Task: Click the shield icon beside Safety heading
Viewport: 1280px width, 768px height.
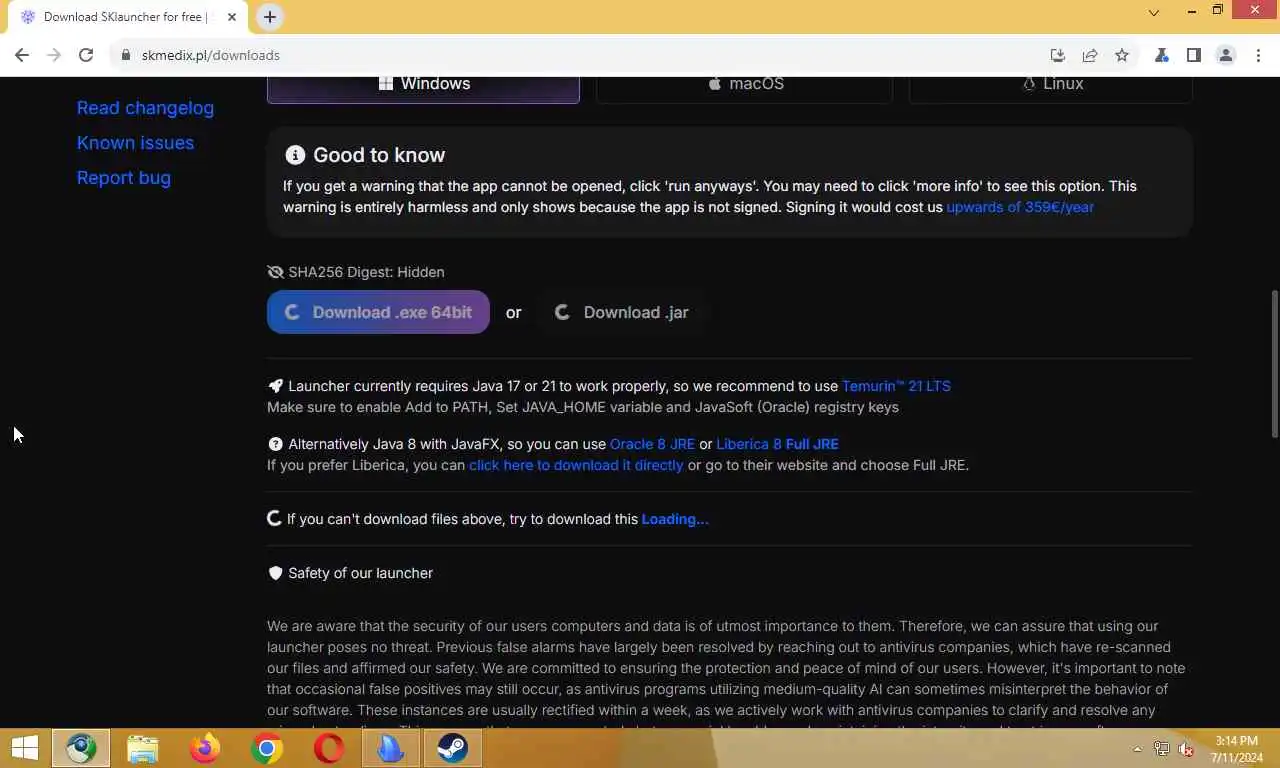Action: [276, 573]
